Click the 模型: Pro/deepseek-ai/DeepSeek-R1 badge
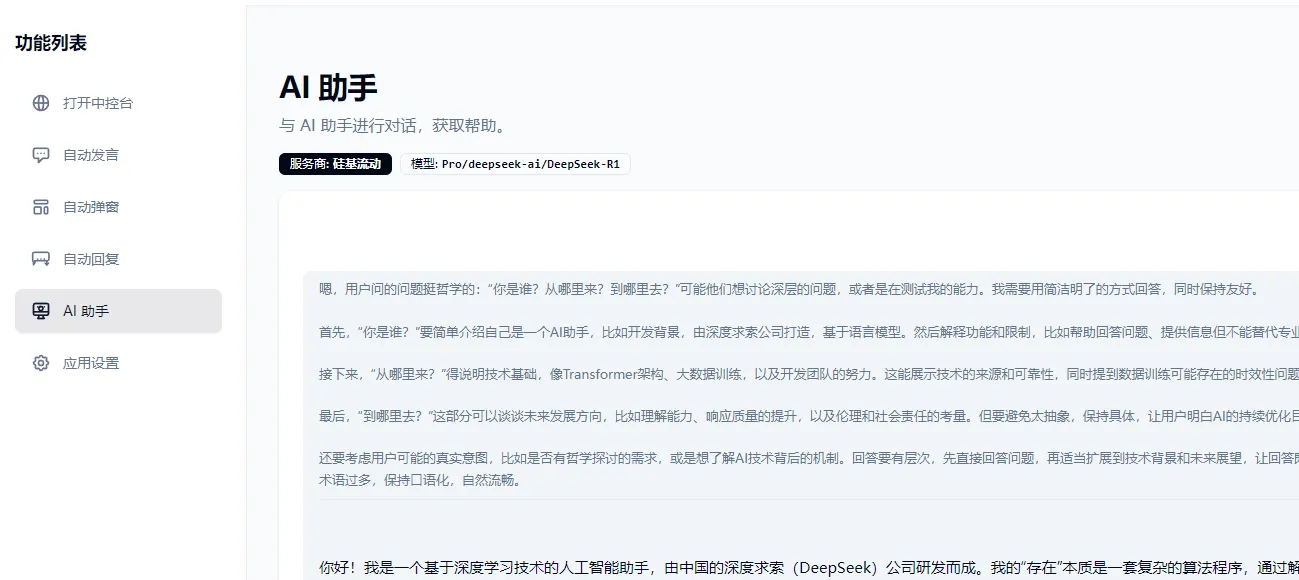The height and width of the screenshot is (580, 1299). coord(516,164)
